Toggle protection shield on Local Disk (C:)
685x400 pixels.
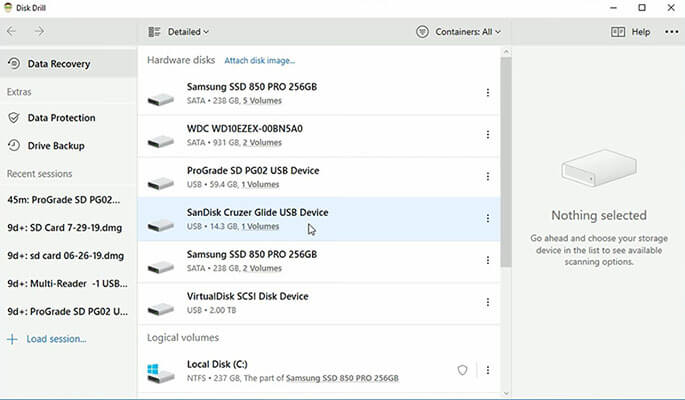coord(462,370)
